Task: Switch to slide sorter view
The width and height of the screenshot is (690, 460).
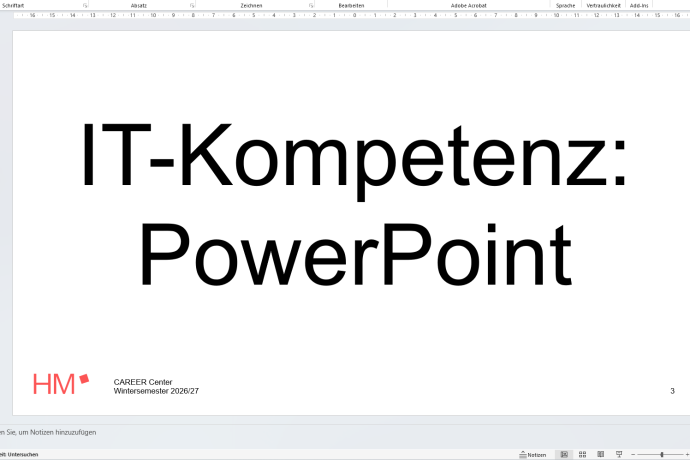Action: tap(582, 454)
